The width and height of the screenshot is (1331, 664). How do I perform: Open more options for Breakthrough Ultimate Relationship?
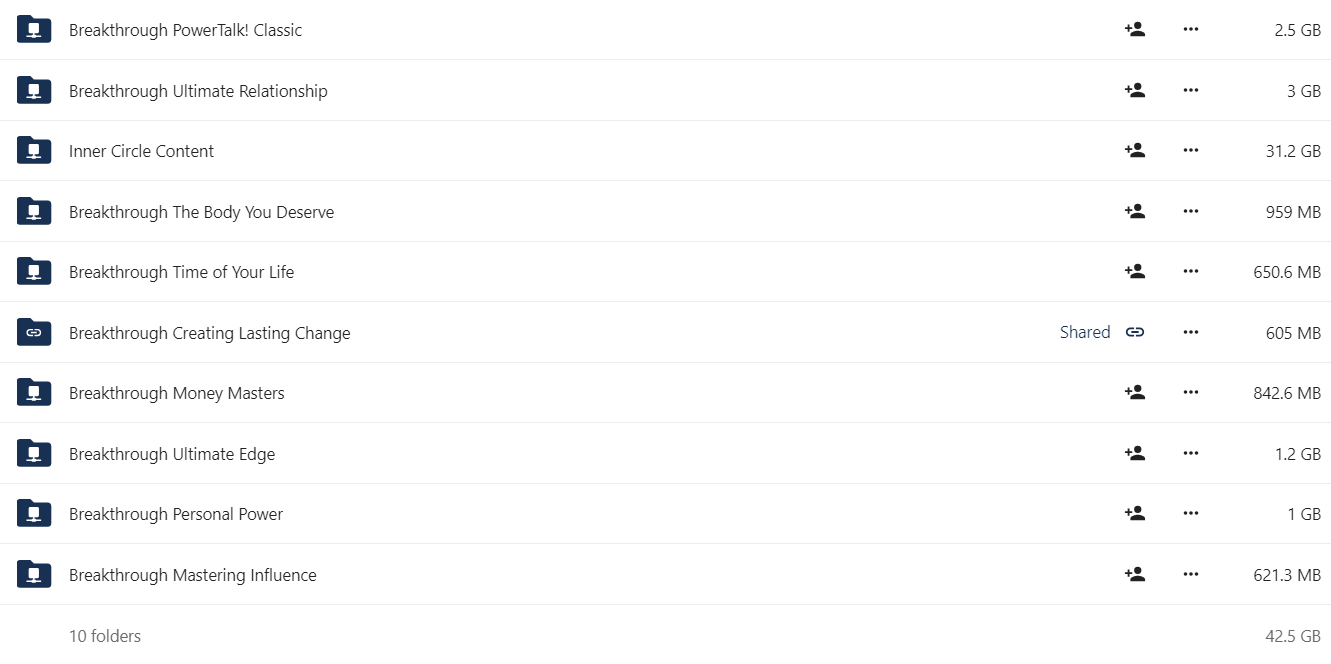point(1190,90)
